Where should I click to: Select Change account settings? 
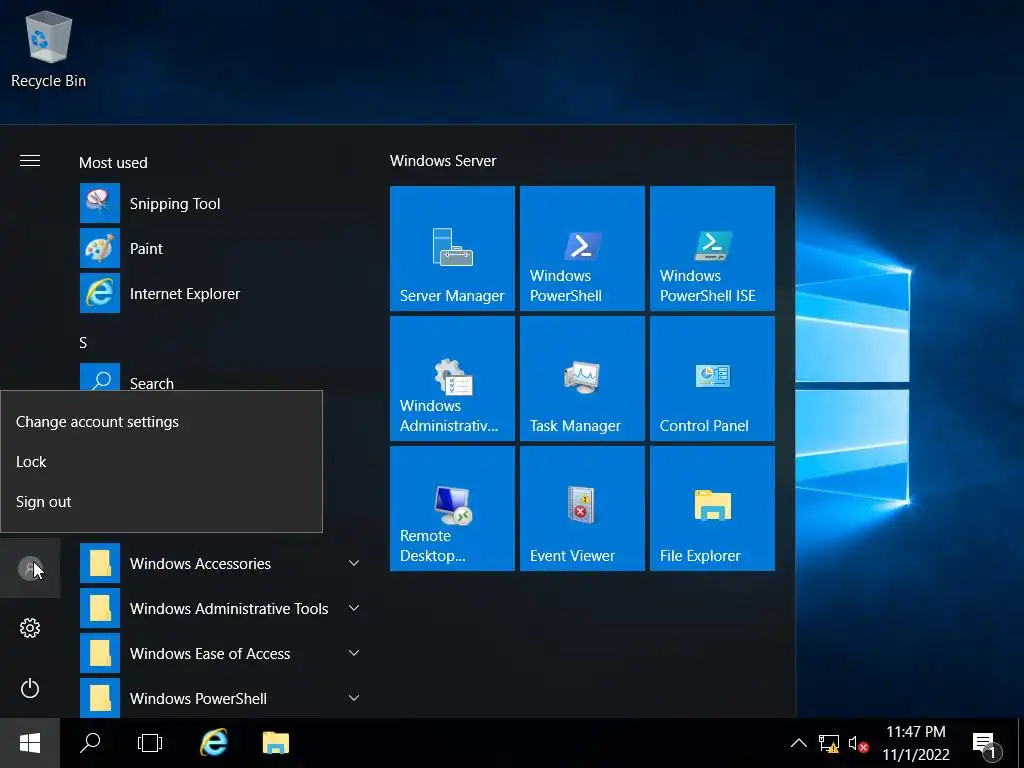[x=161, y=422]
